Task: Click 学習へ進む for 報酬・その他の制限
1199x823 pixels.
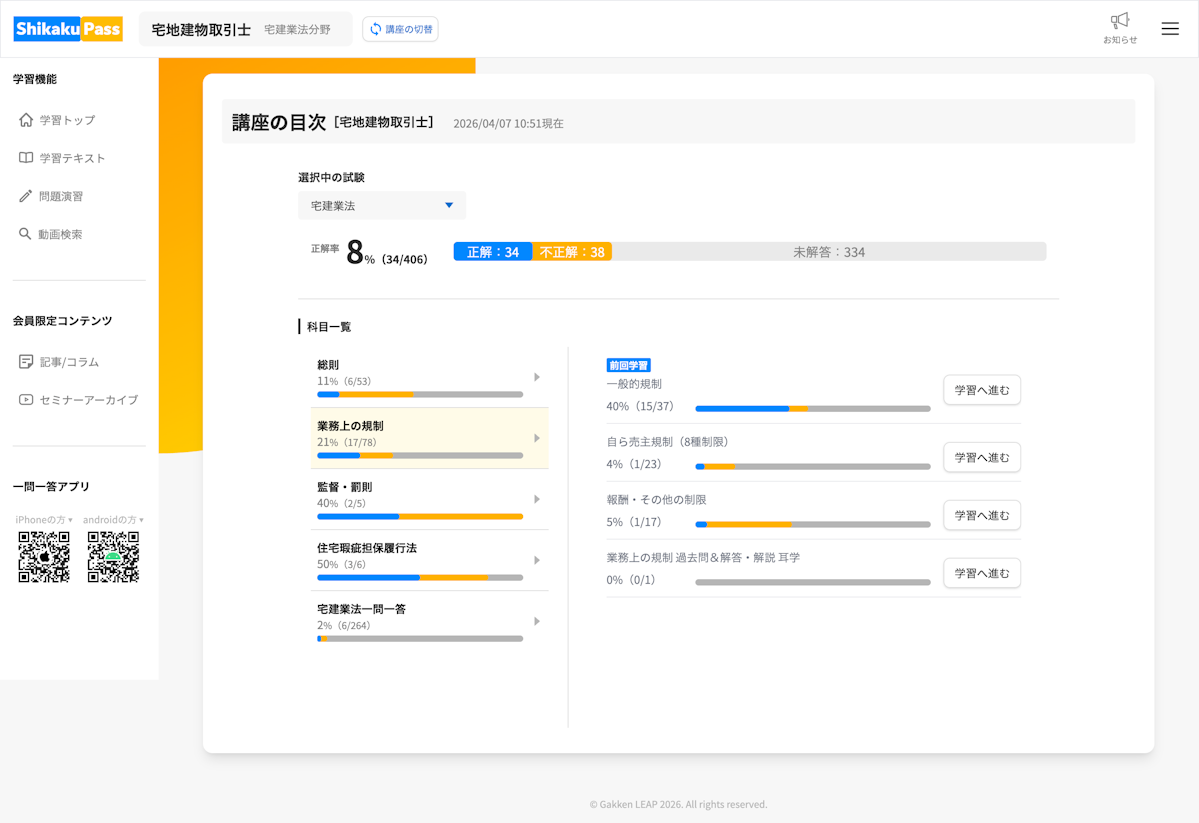Action: click(981, 515)
